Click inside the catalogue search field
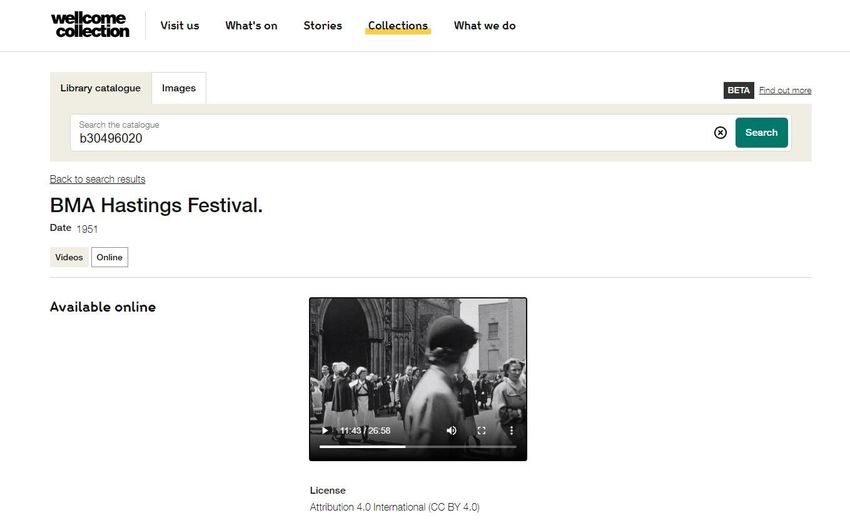The height and width of the screenshot is (530, 850). 390,133
